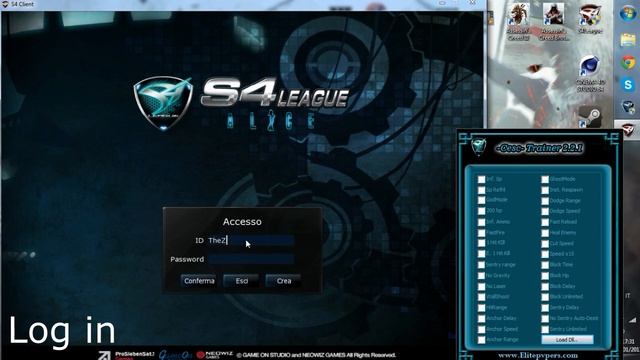Screen dimensions: 640x360
Task: Enable Fast Reload checkbox
Action: 545,222
